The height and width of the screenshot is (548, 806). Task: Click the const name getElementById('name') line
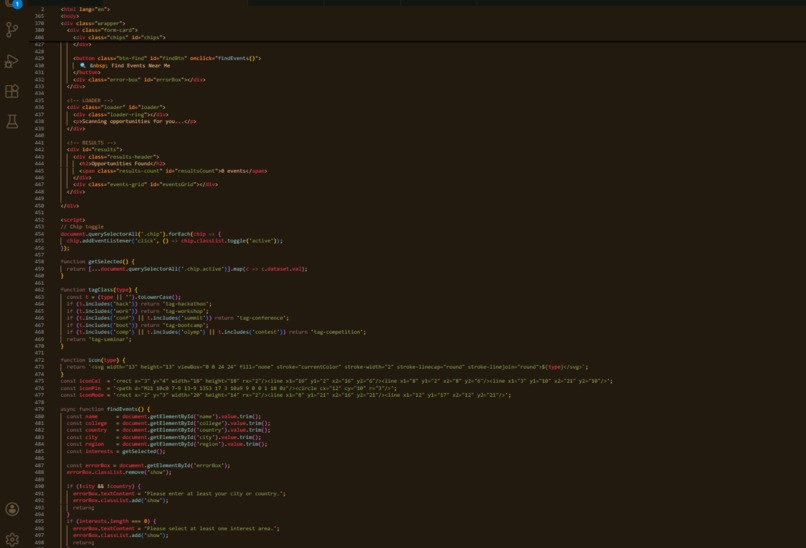(x=163, y=416)
